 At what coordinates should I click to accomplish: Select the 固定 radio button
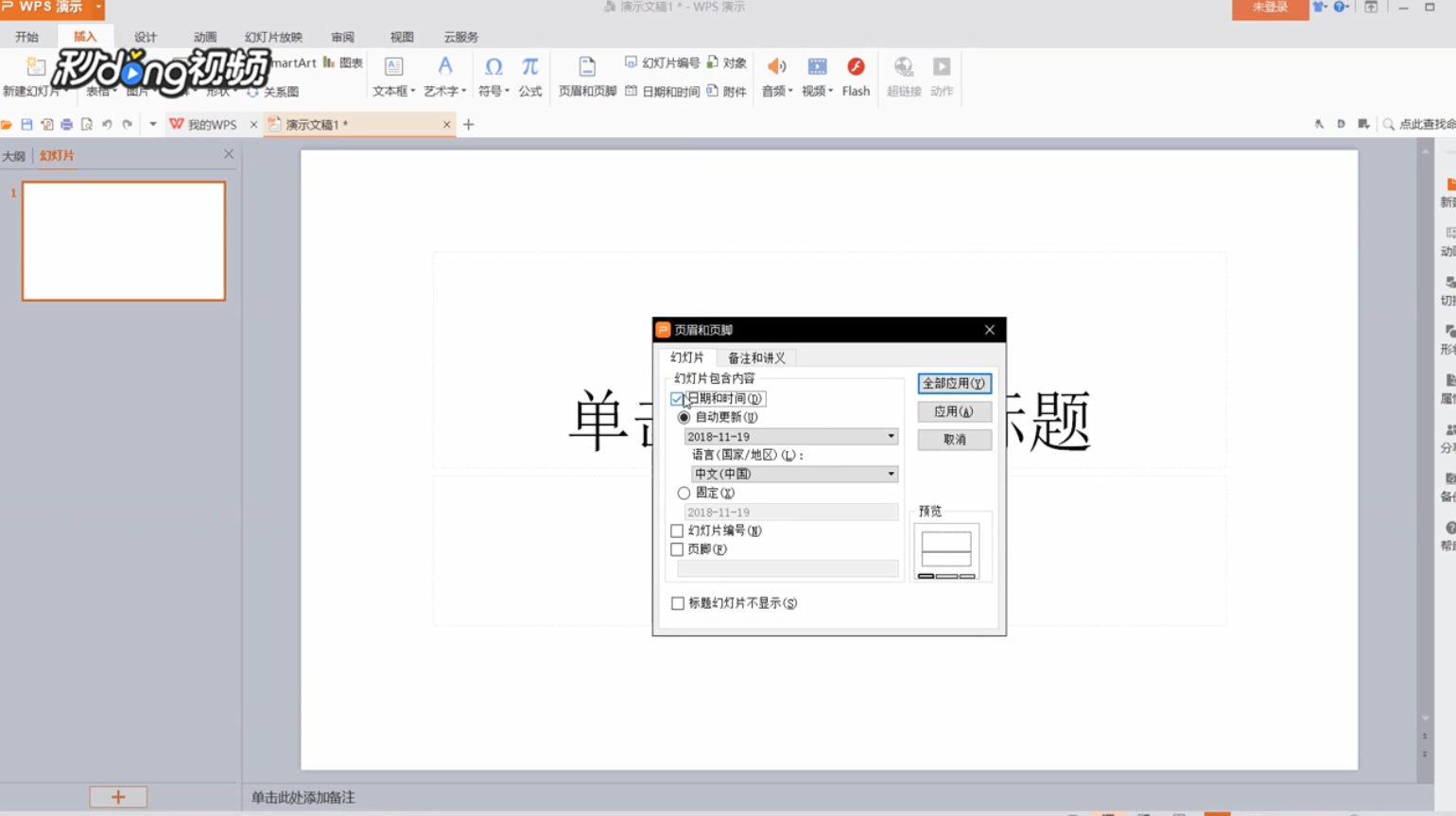pos(684,493)
